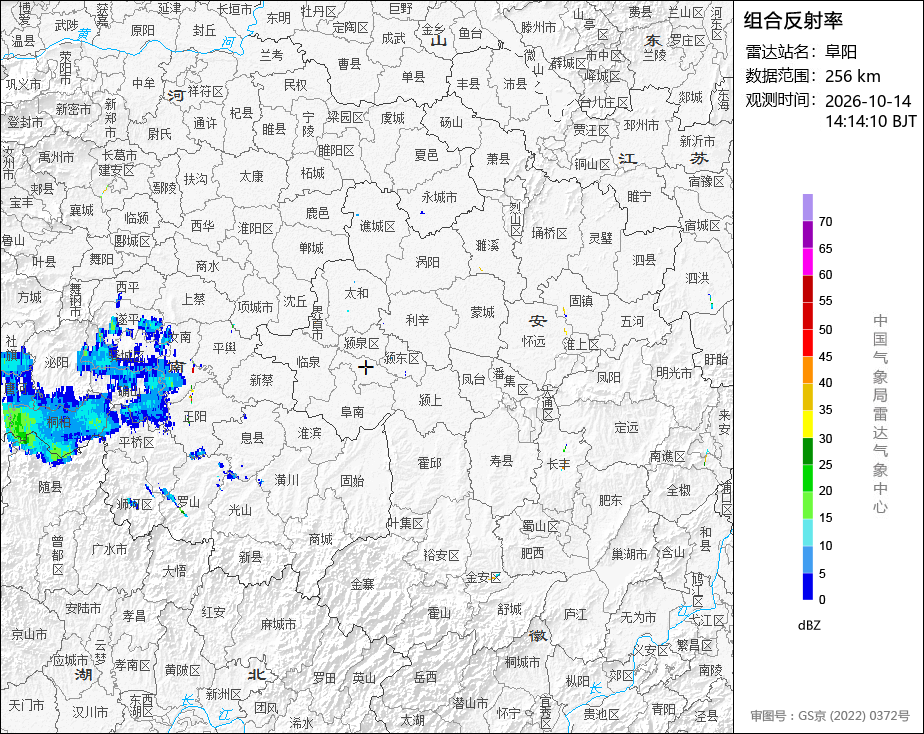924x734 pixels.
Task: Click the magenta 60 dBZ legend color
Action: click(x=807, y=262)
